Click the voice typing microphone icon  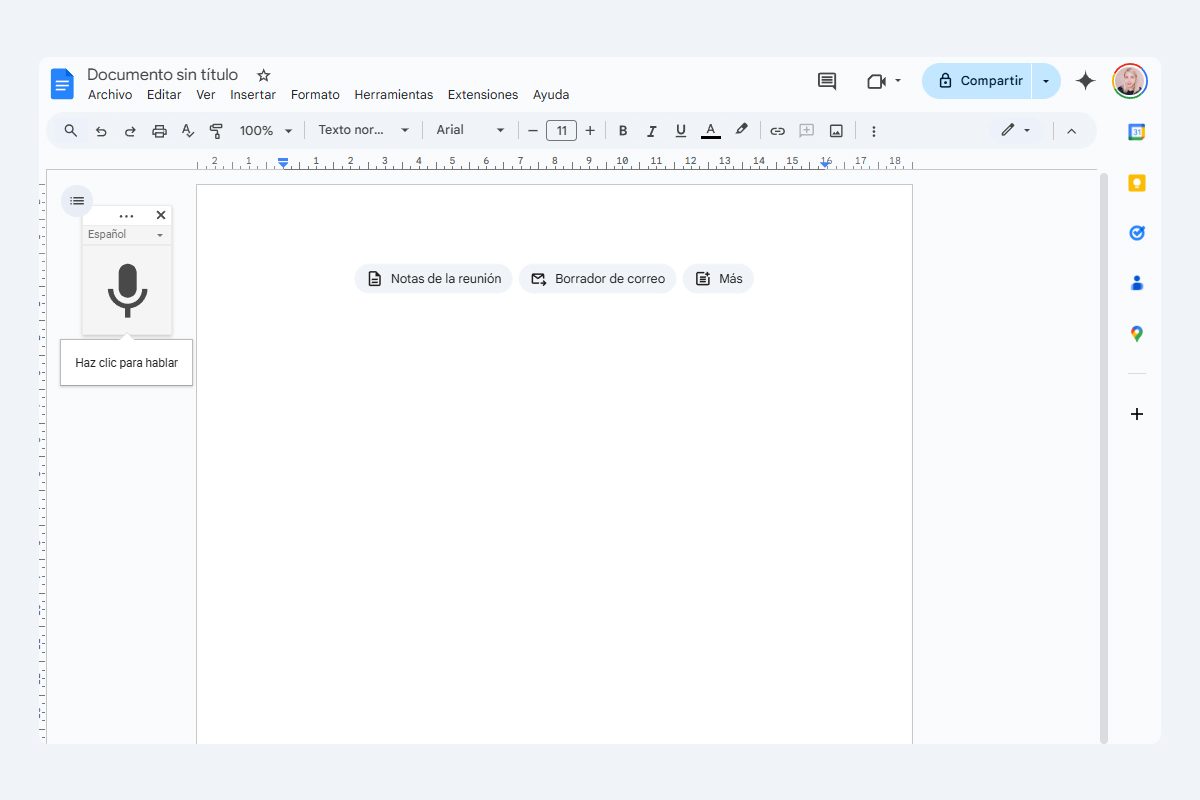pyautogui.click(x=126, y=290)
